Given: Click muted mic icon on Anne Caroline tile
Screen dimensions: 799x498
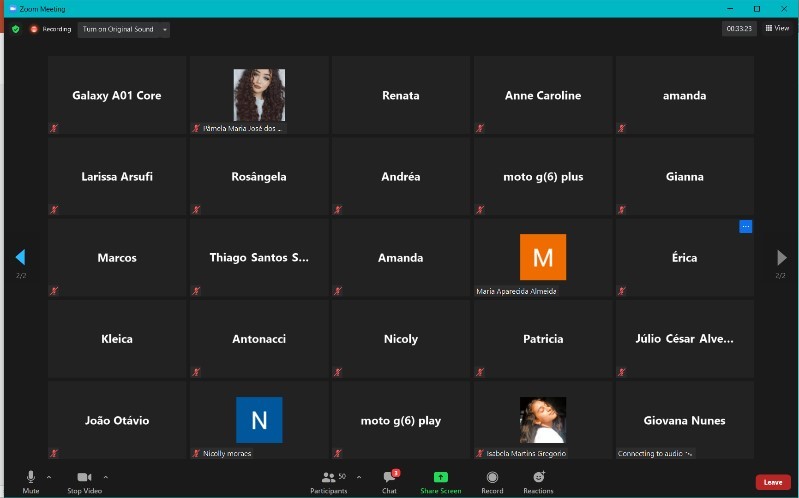Looking at the screenshot, I should [x=480, y=128].
